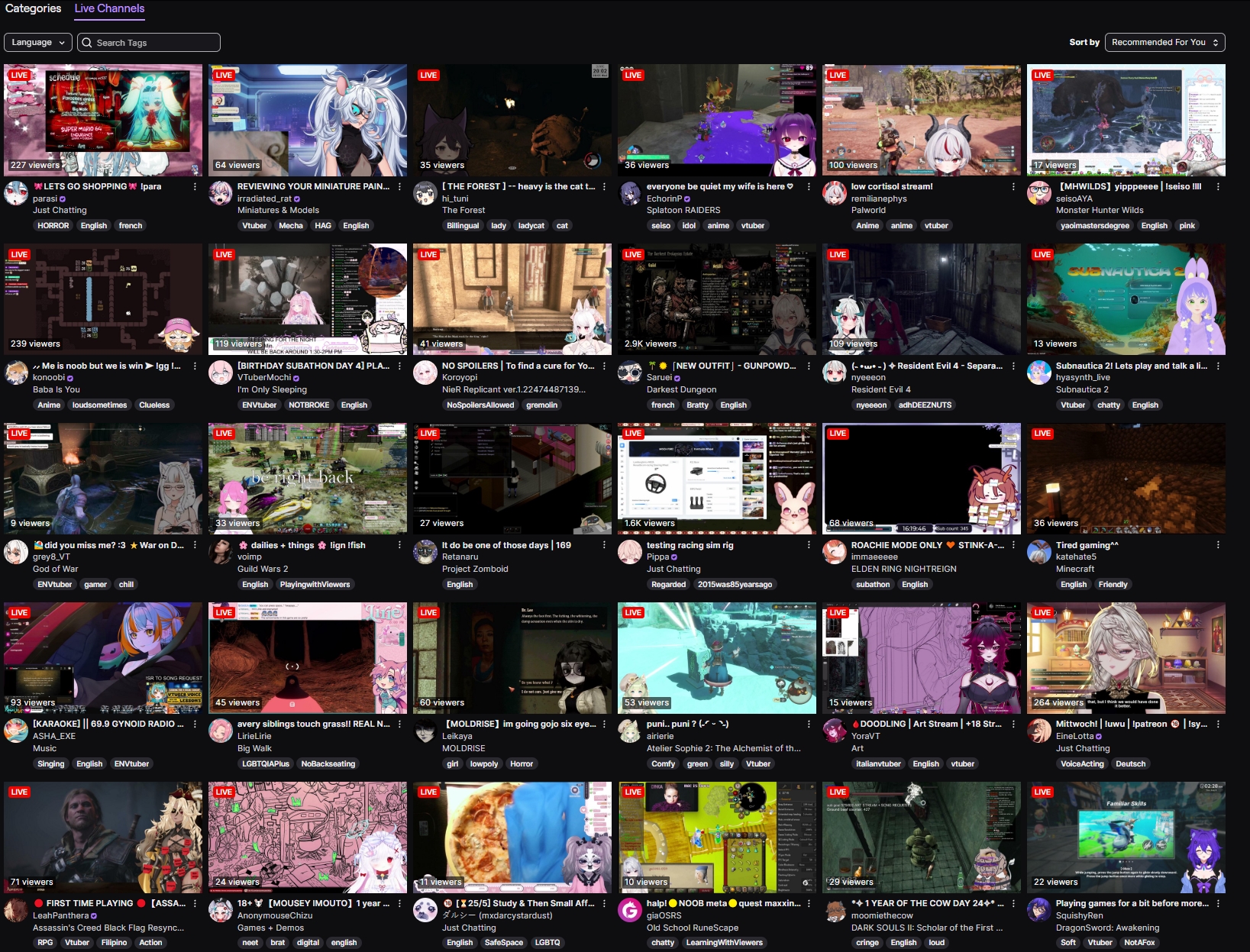The height and width of the screenshot is (952, 1250).
Task: Click the Splatoon RAIDERS category link
Action: click(683, 210)
